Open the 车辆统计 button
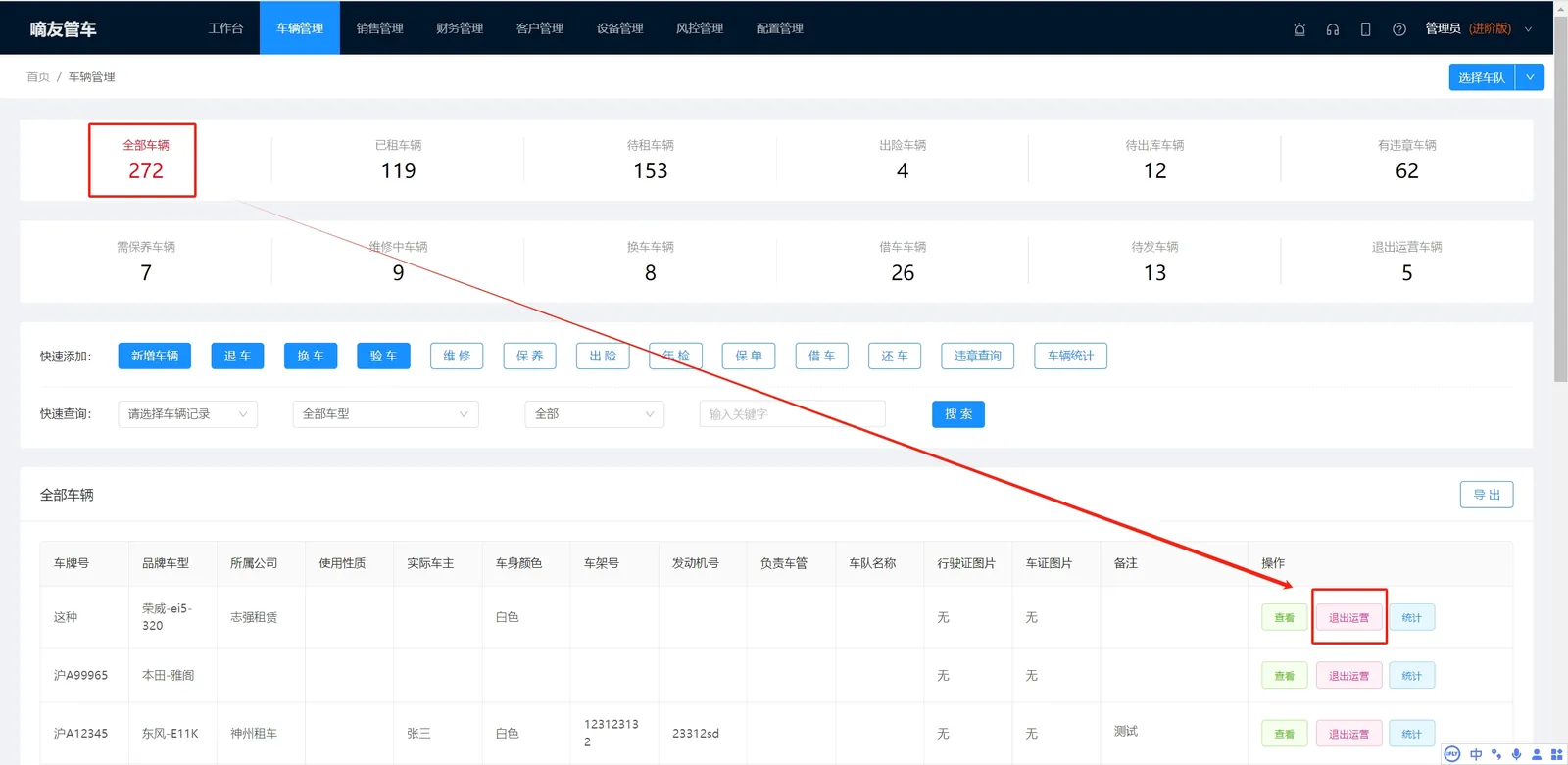Image resolution: width=1568 pixels, height=765 pixels. tap(1070, 356)
